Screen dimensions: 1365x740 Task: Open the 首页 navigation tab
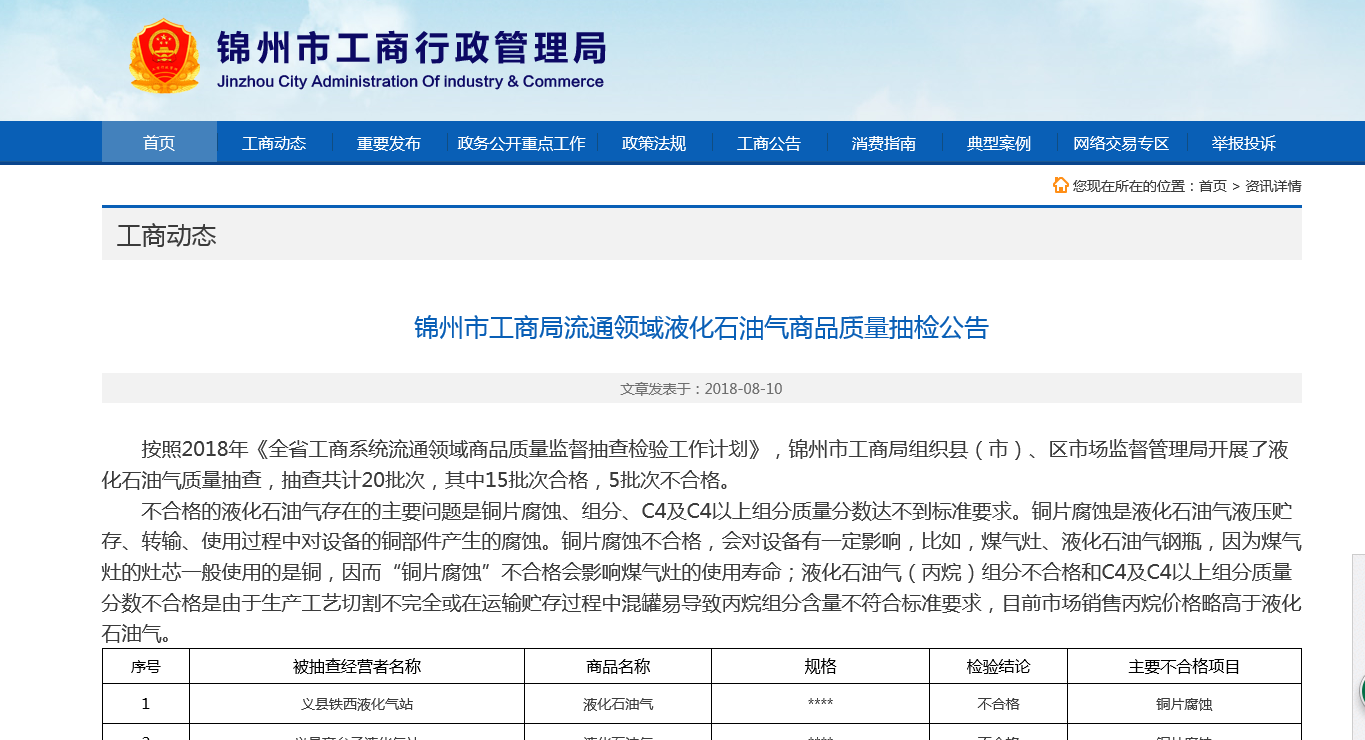click(159, 143)
